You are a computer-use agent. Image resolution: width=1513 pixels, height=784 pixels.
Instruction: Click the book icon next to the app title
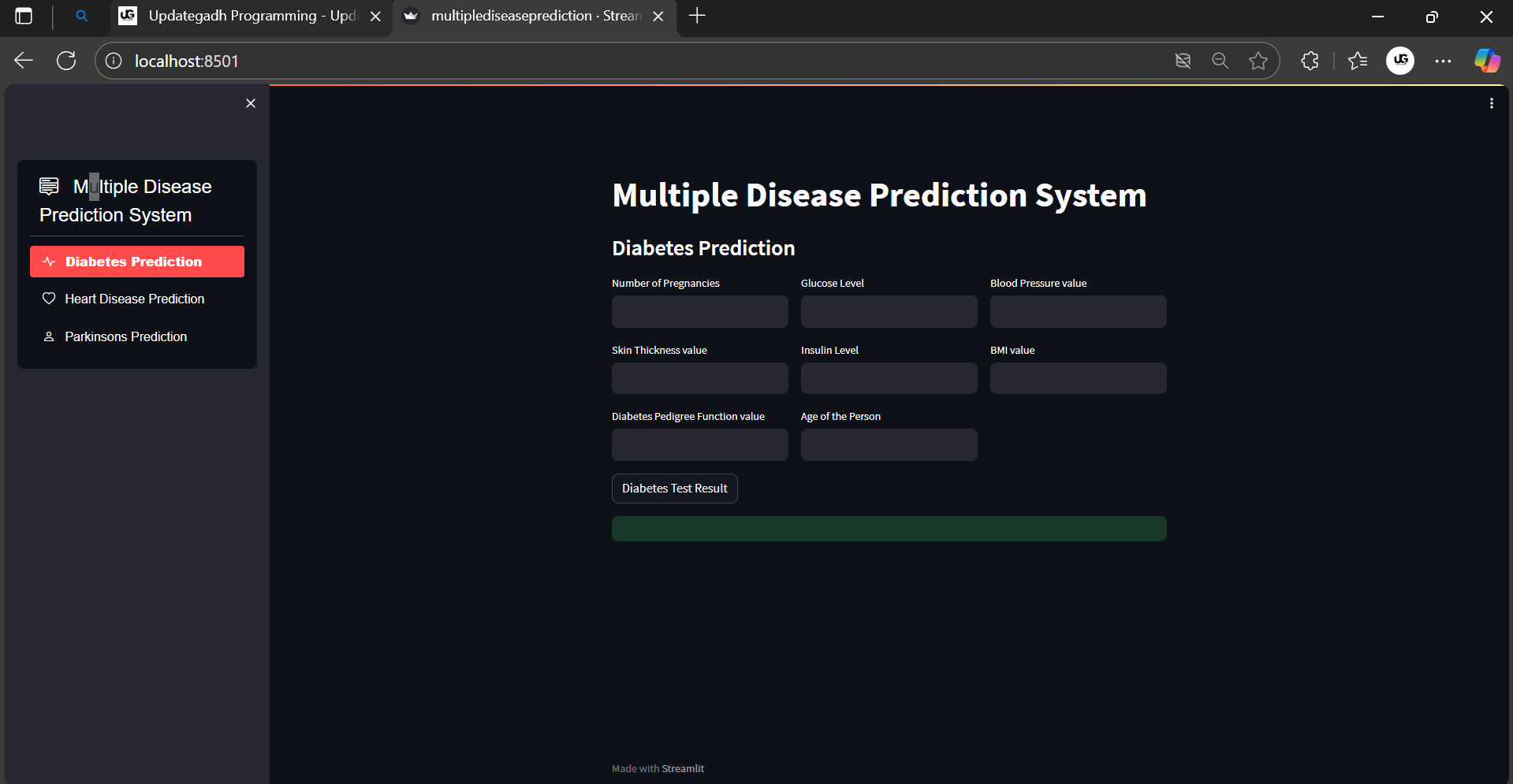pos(48,186)
